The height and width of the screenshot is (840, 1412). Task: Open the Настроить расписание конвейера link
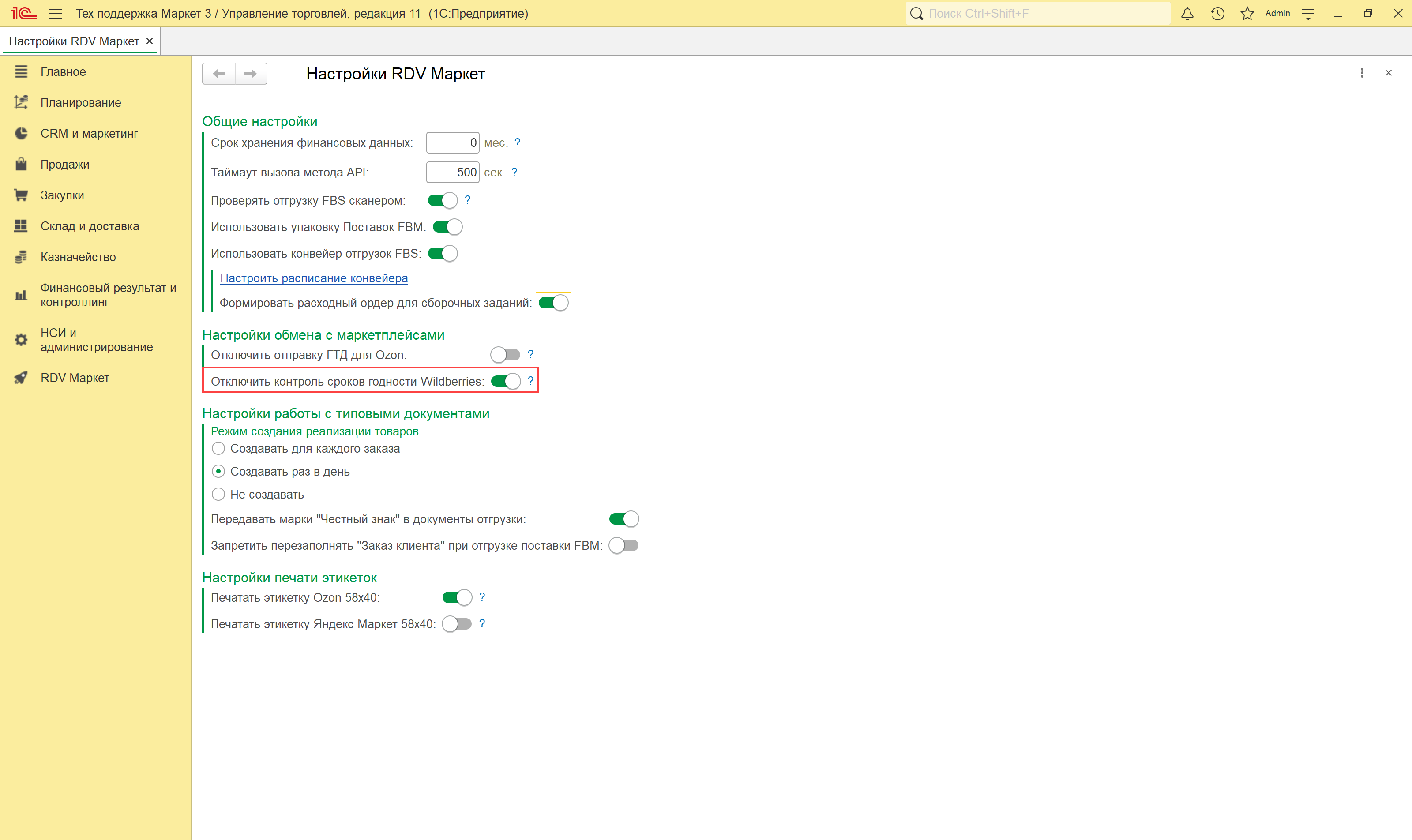point(314,278)
